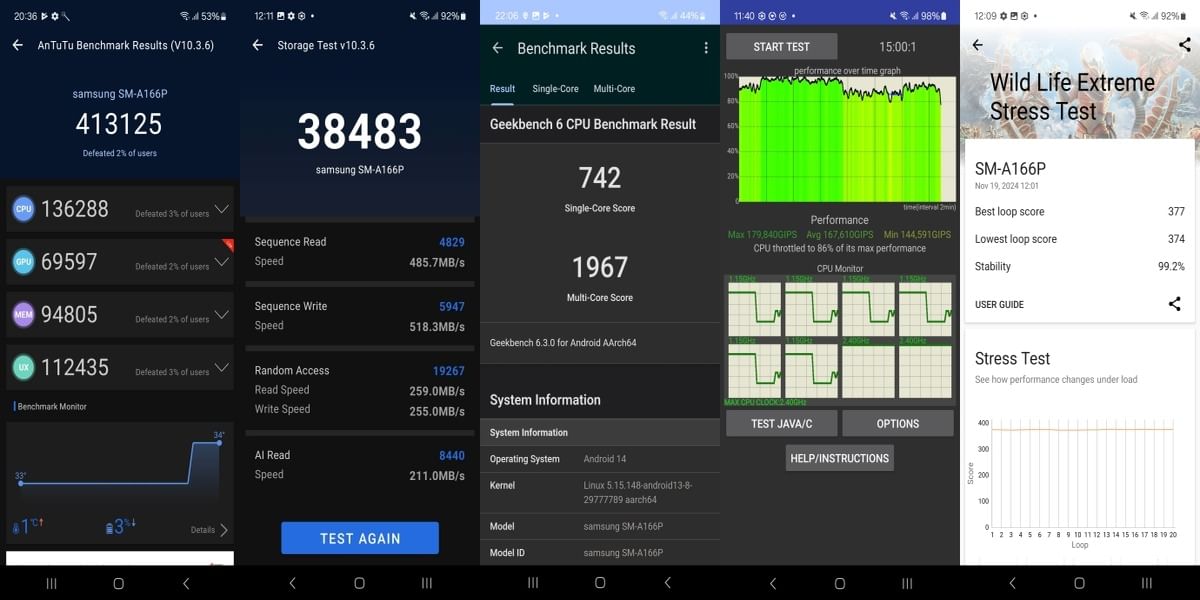The image size is (1200, 600).
Task: Tap the TEST AGAIN button in Storage Test
Action: 359,537
